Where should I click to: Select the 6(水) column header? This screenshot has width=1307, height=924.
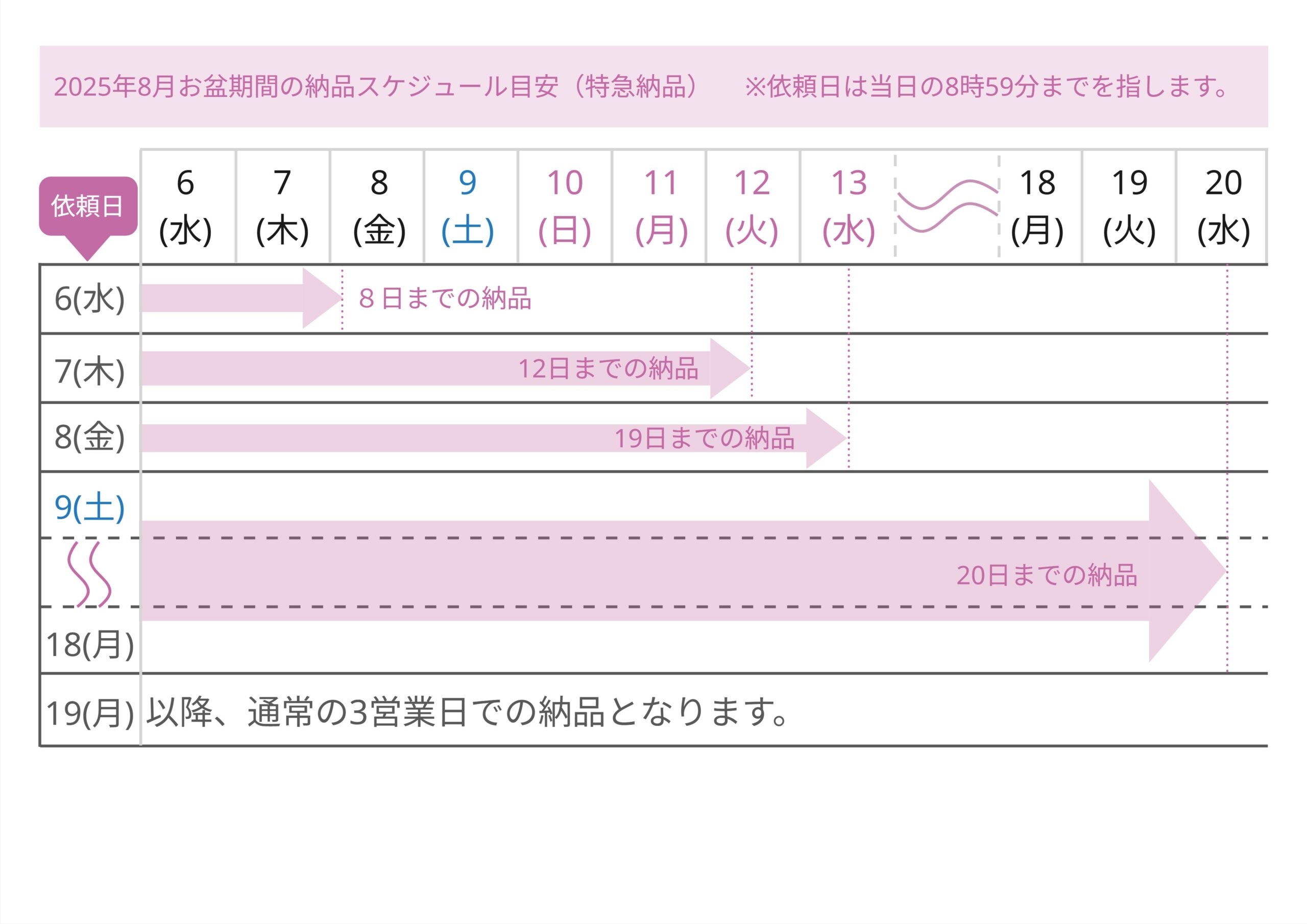coord(185,207)
